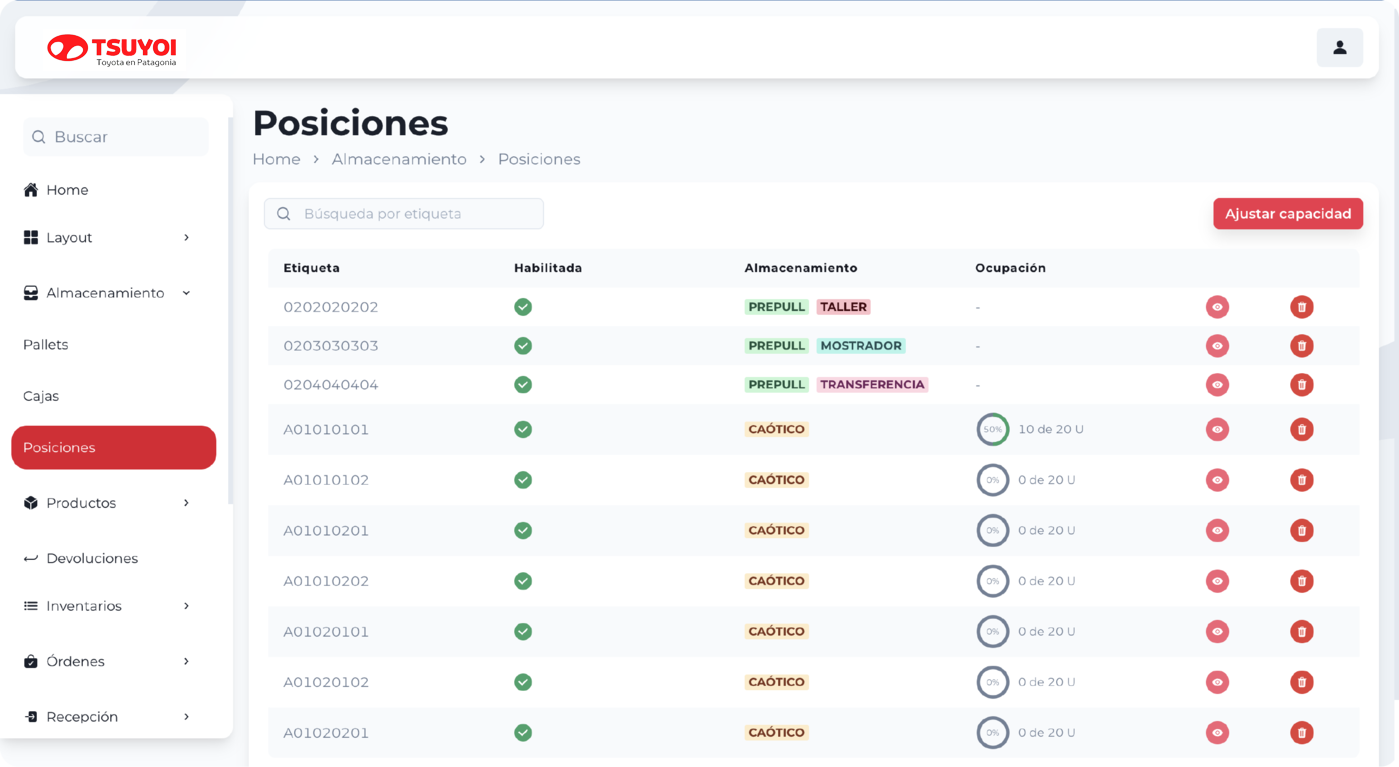
Task: Open Pallets in the sidebar
Action: tap(46, 345)
